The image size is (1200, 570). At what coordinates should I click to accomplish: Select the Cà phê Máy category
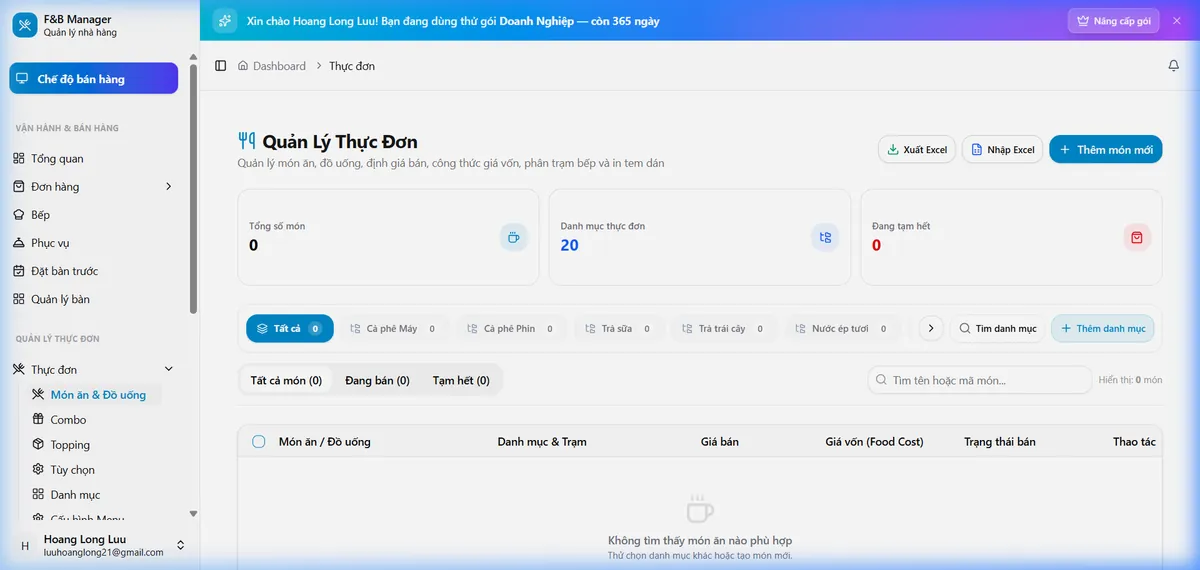[393, 328]
